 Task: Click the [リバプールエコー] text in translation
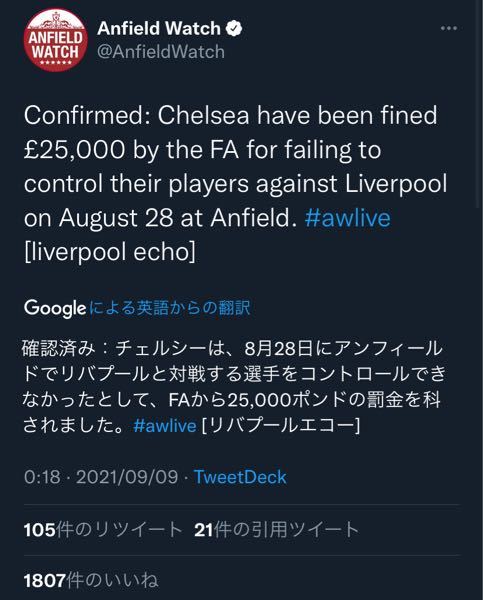(281, 426)
